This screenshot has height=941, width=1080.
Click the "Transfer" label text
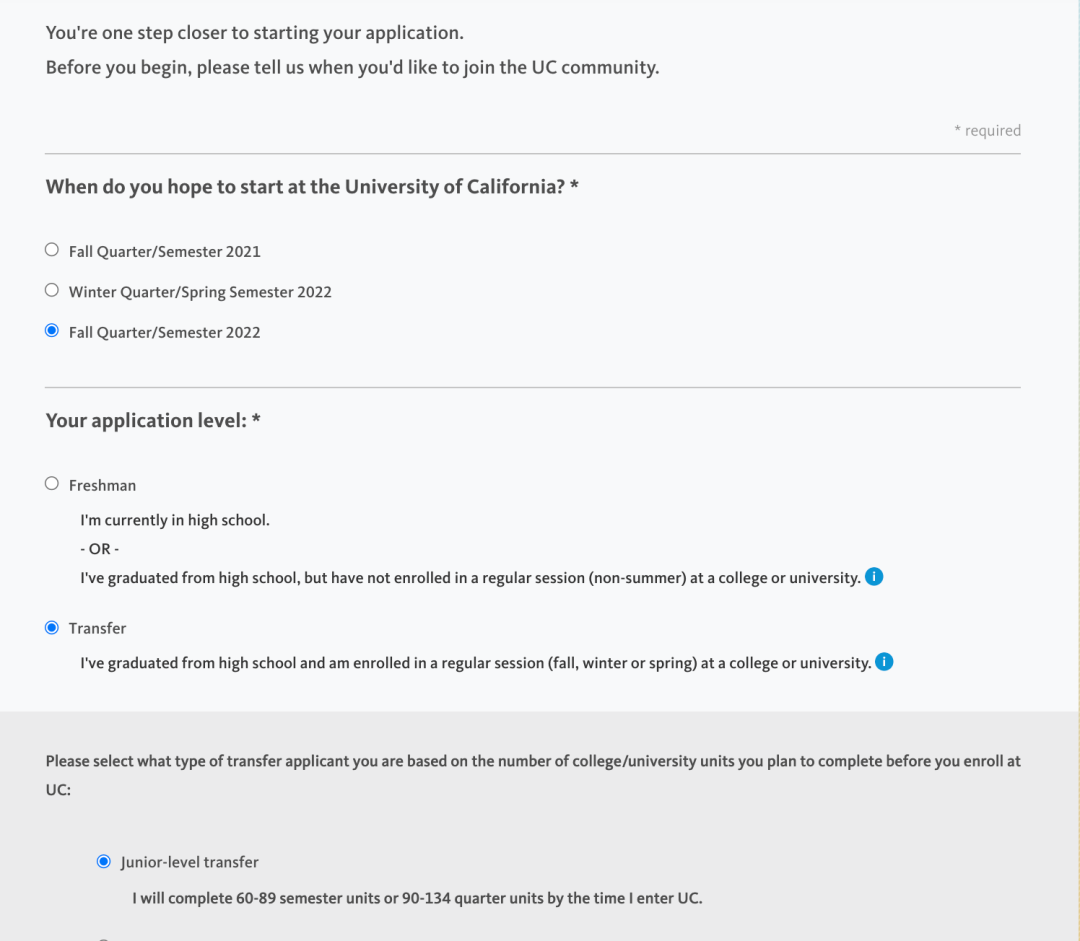pyautogui.click(x=97, y=629)
